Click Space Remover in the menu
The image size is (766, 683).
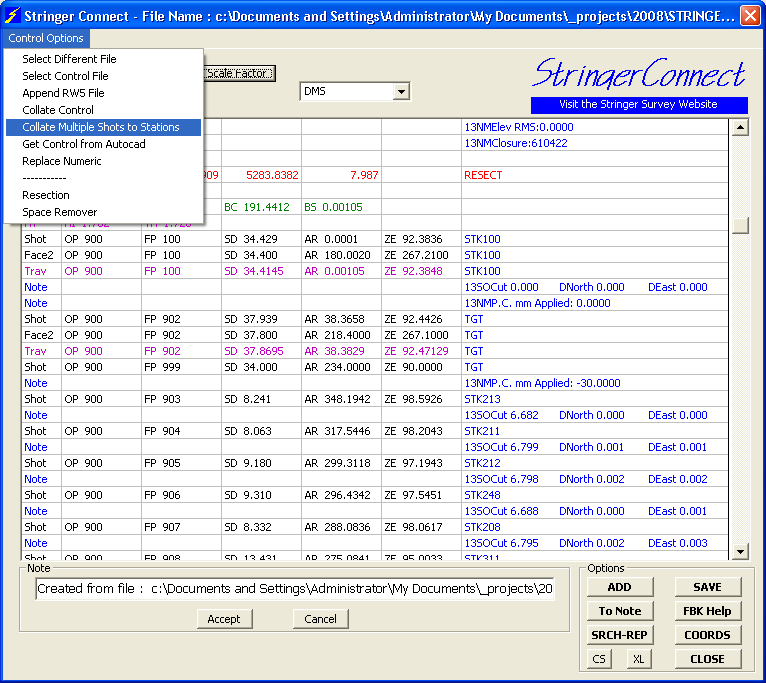pyautogui.click(x=60, y=212)
